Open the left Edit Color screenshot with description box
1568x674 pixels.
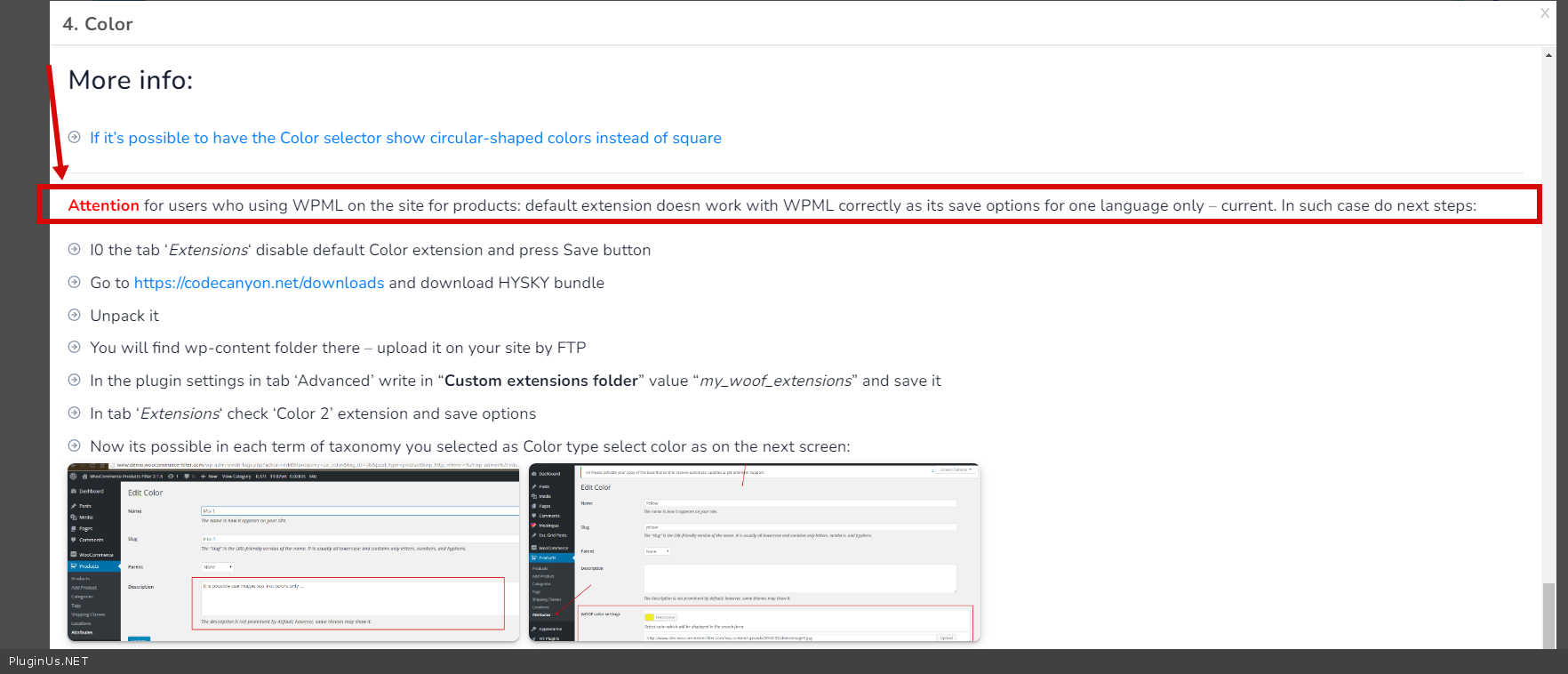293,552
